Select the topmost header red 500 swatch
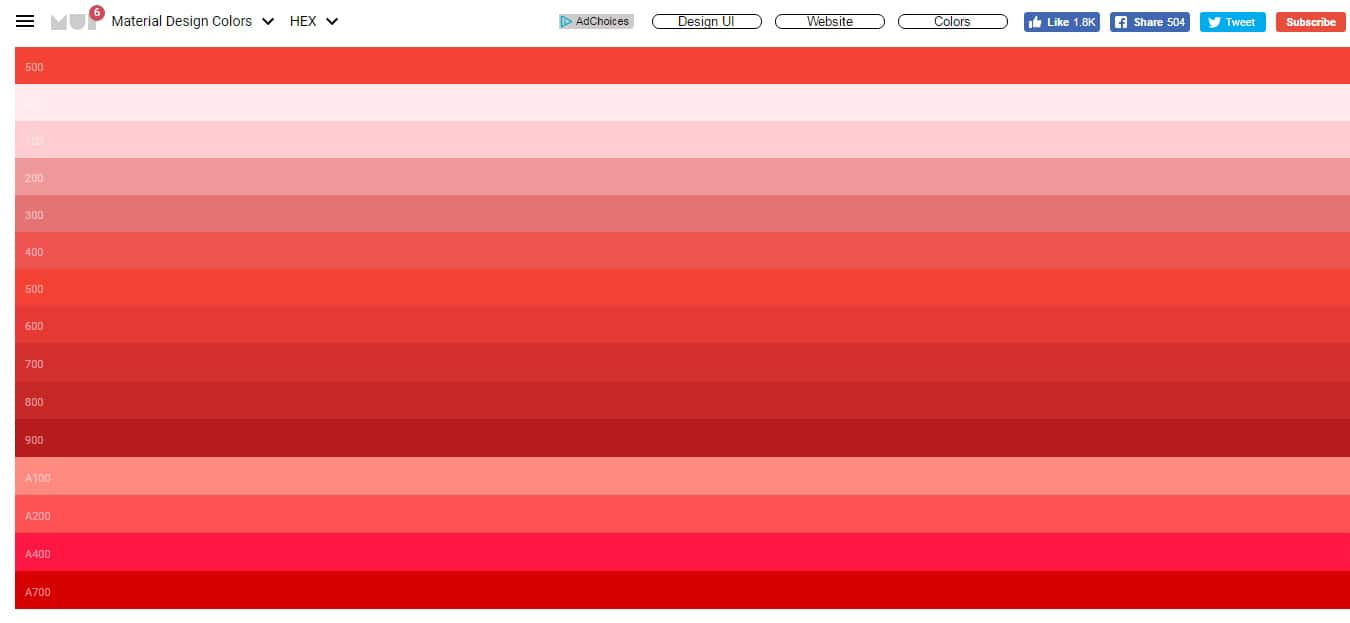 point(682,65)
